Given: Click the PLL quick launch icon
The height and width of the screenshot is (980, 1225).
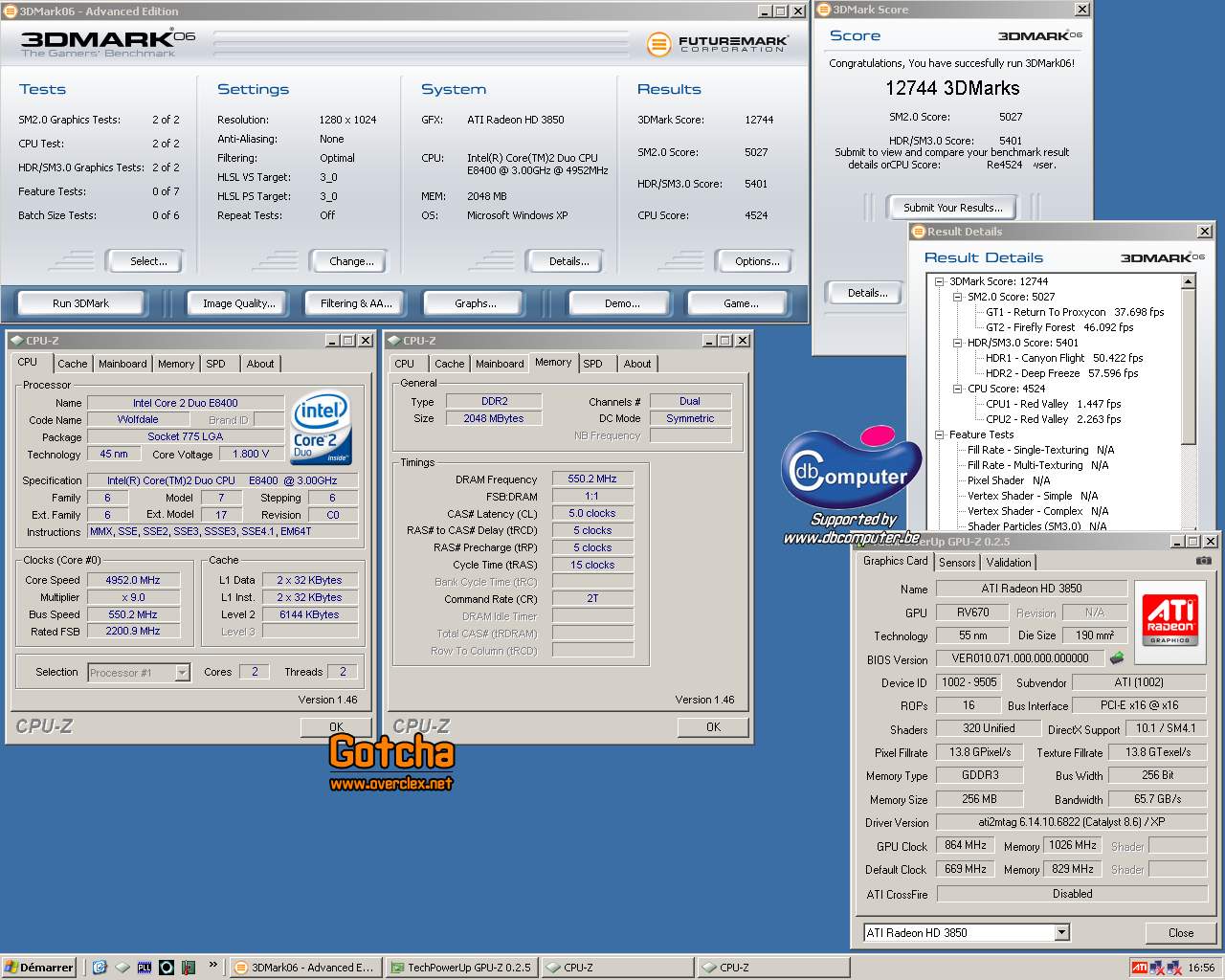Looking at the screenshot, I should tap(145, 967).
